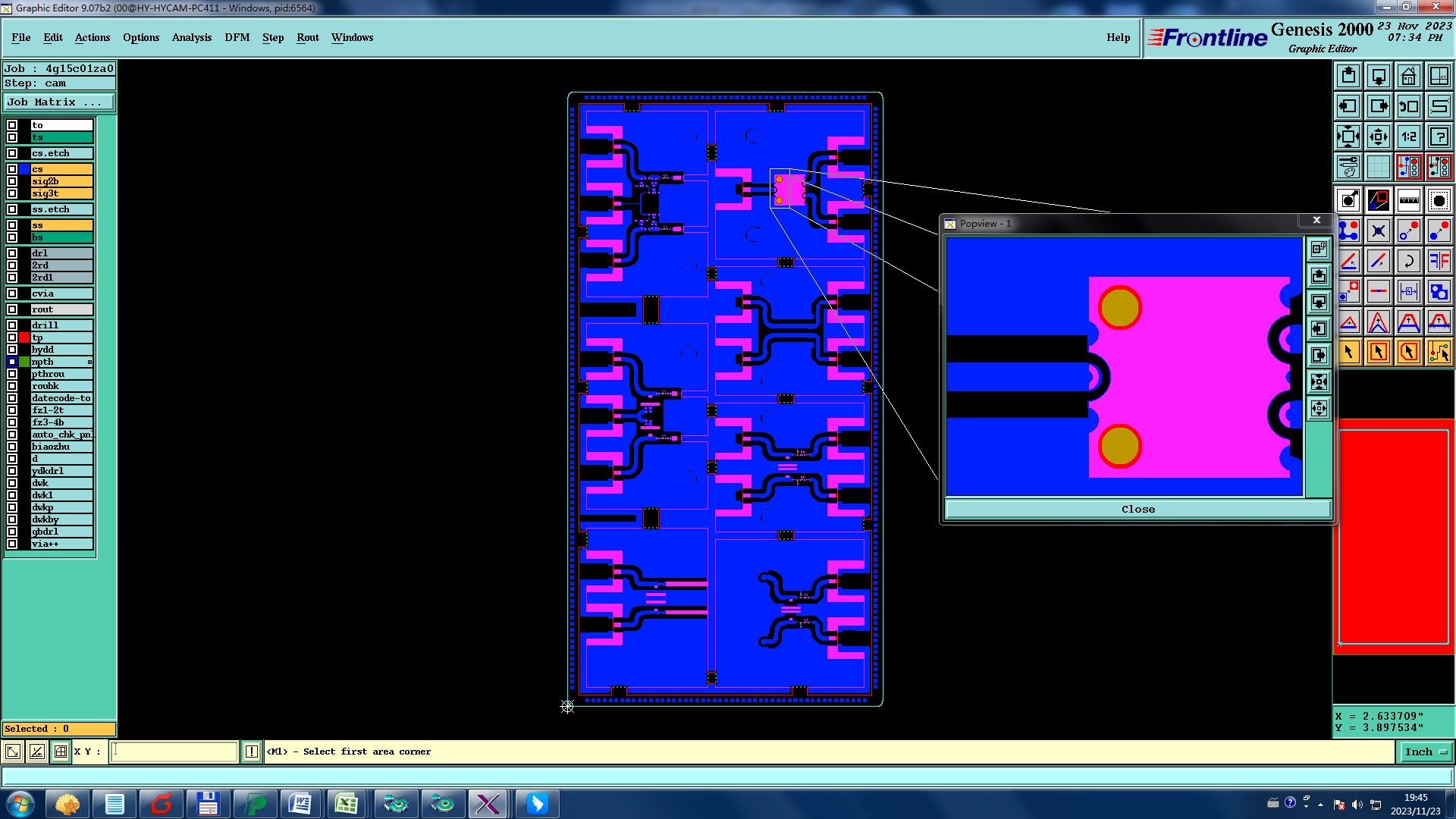Open Excel from the Windows taskbar
This screenshot has height=819, width=1456.
tap(347, 803)
